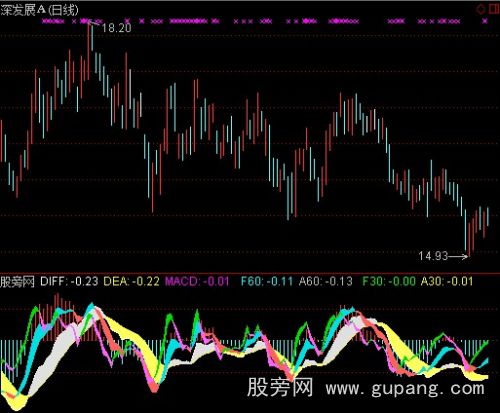Click the lowest candlestick above 14.93 label
The width and height of the screenshot is (500, 413).
click(469, 239)
